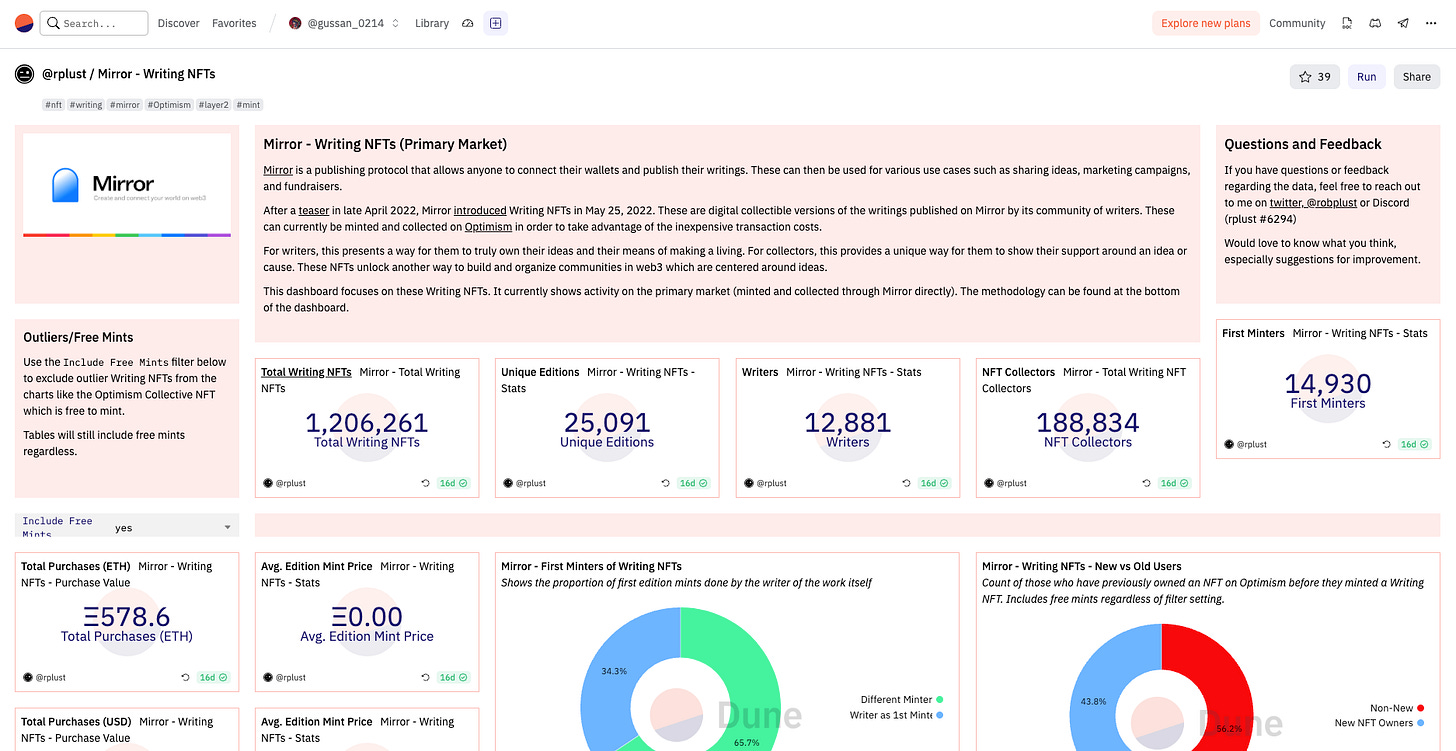Click 16d badge on Total Purchases (ETH) card
Image resolution: width=1456 pixels, height=751 pixels.
click(213, 677)
